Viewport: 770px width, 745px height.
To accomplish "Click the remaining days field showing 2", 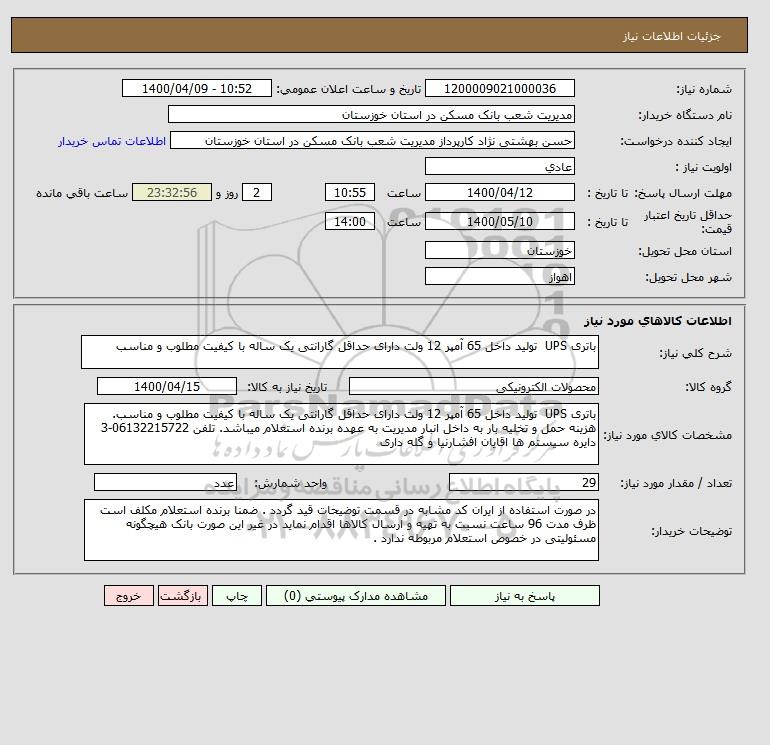I will pos(256,193).
